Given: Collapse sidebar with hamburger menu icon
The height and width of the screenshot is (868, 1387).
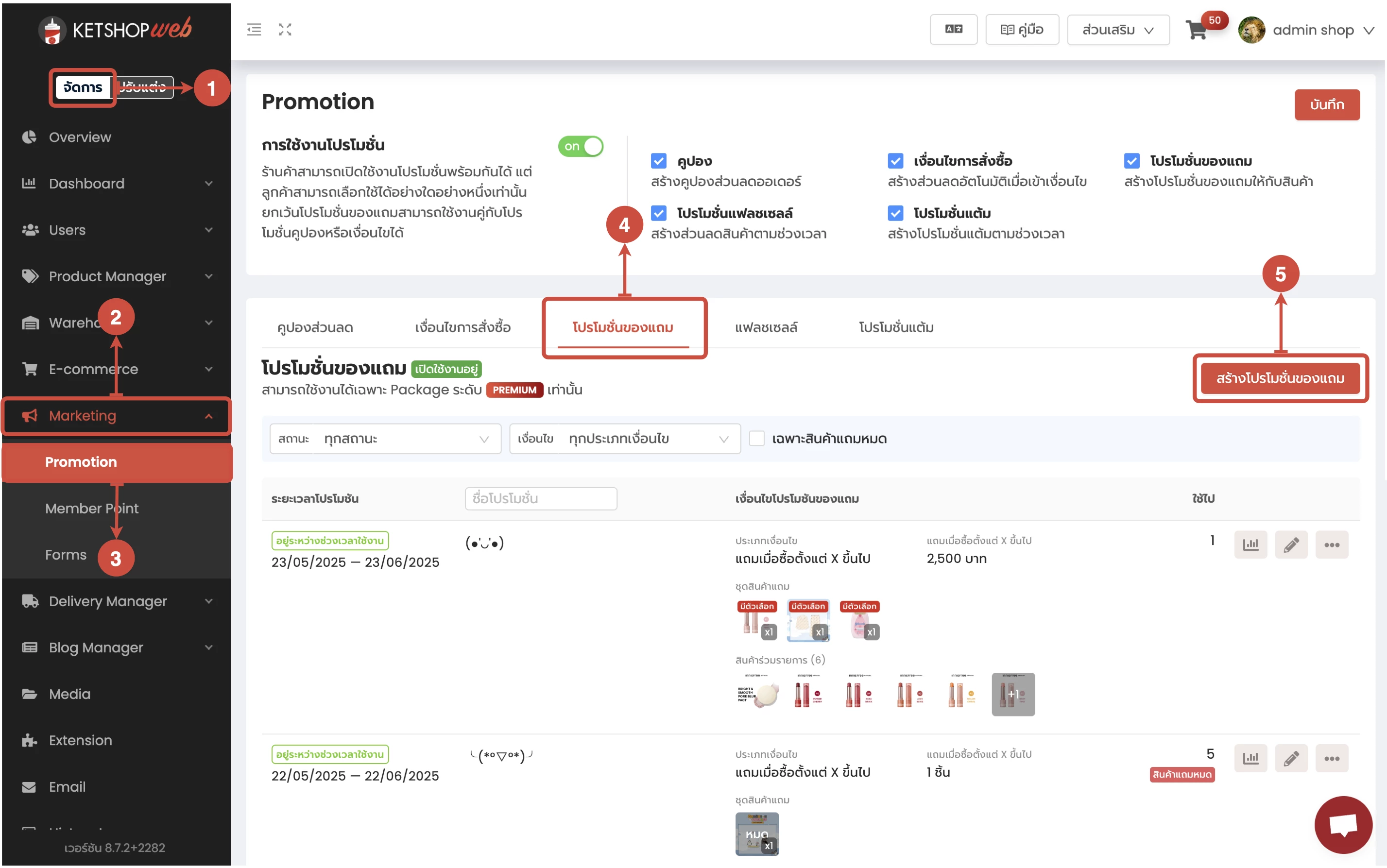Looking at the screenshot, I should [x=254, y=29].
